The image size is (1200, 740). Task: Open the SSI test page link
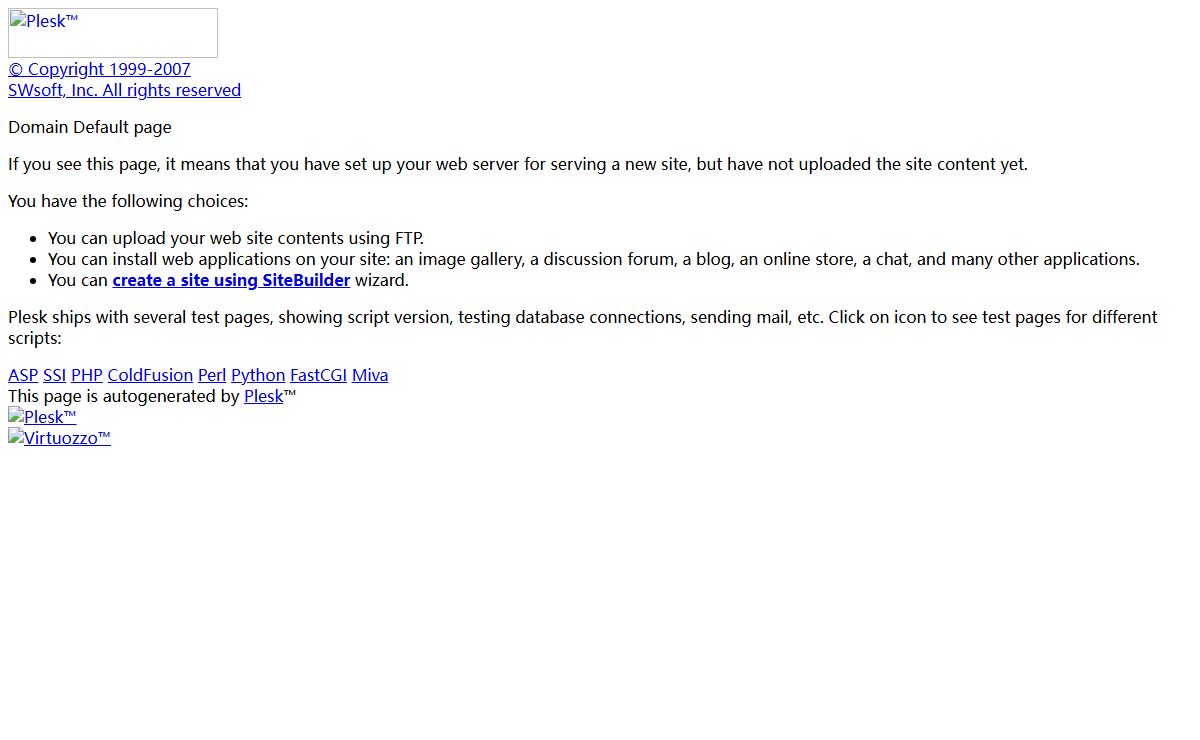point(54,375)
